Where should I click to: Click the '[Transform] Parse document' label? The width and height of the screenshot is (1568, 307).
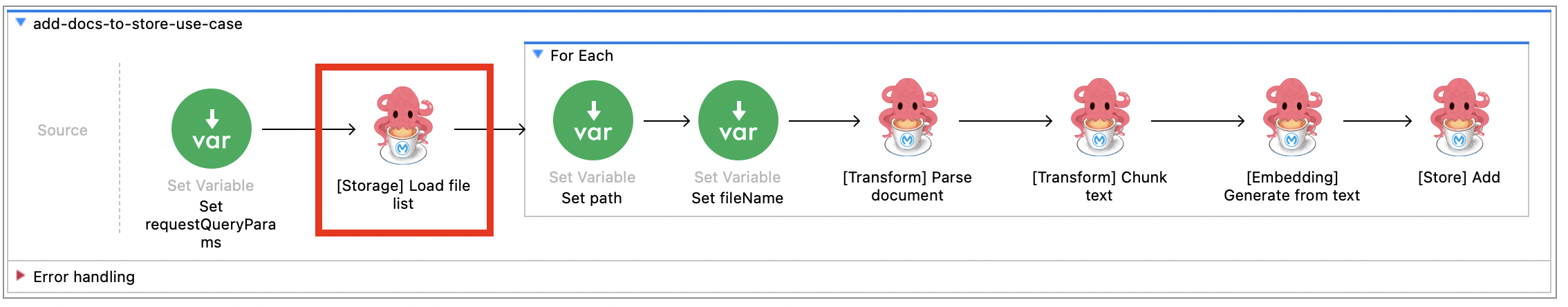[x=908, y=186]
